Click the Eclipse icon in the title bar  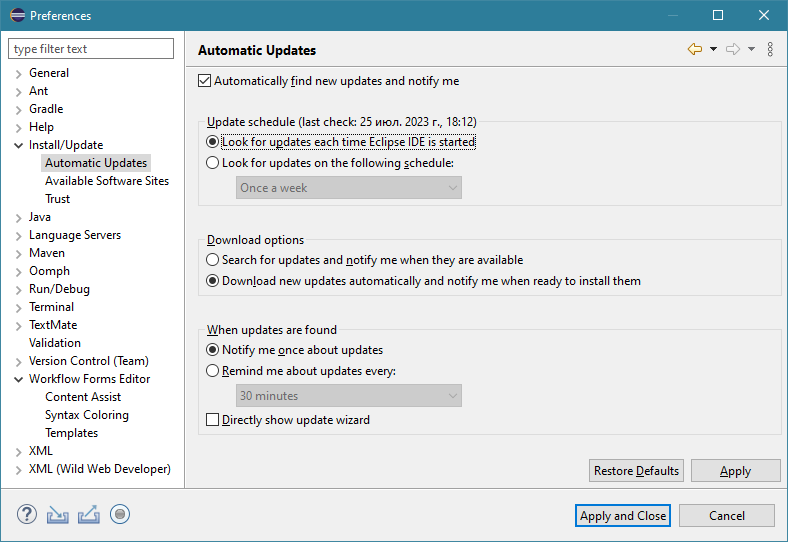click(17, 16)
